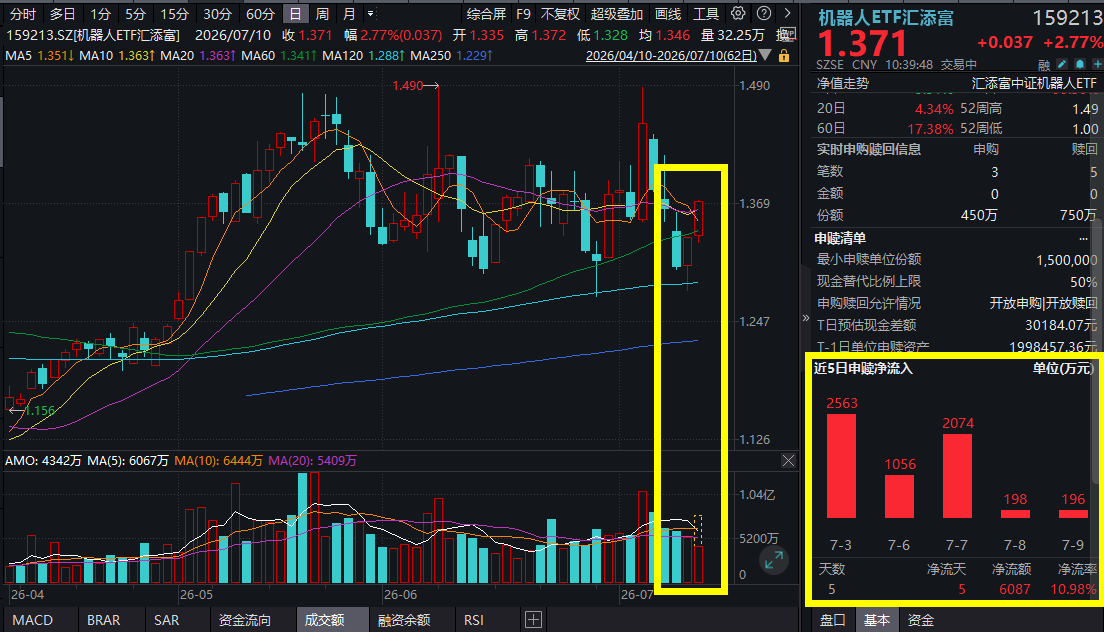Open the date range dropdown triangle
The image size is (1104, 632).
click(766, 55)
